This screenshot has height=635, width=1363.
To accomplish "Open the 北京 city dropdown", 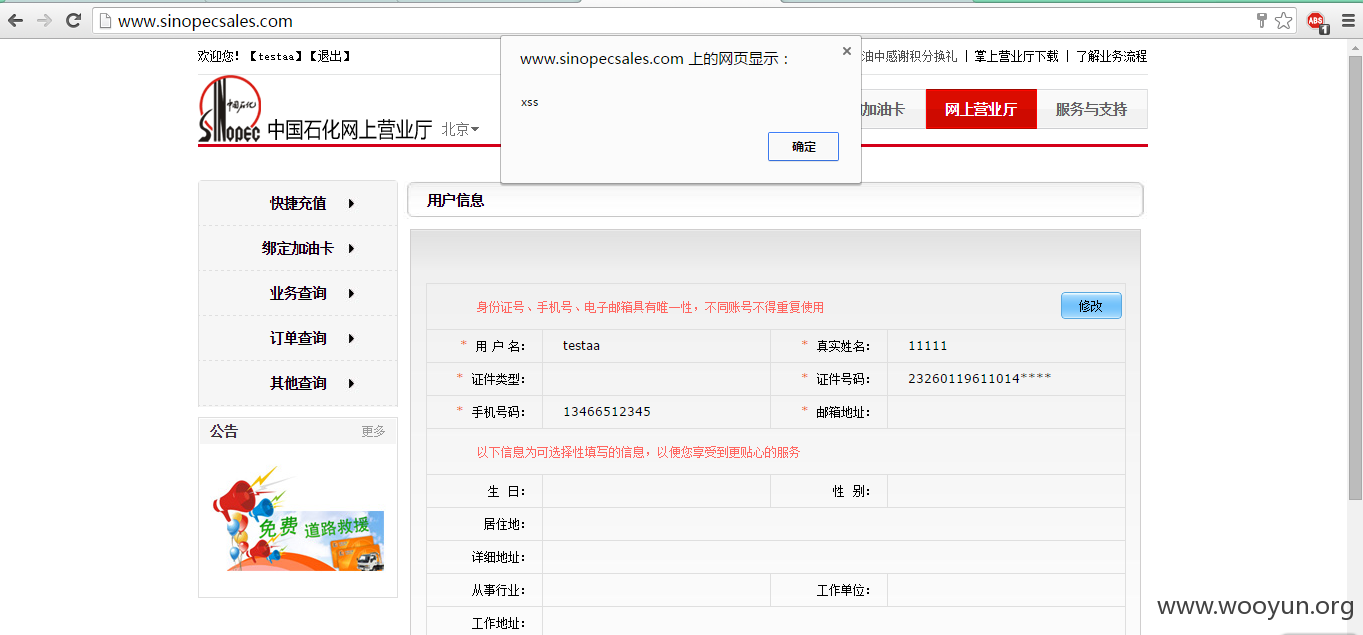I will [x=460, y=129].
